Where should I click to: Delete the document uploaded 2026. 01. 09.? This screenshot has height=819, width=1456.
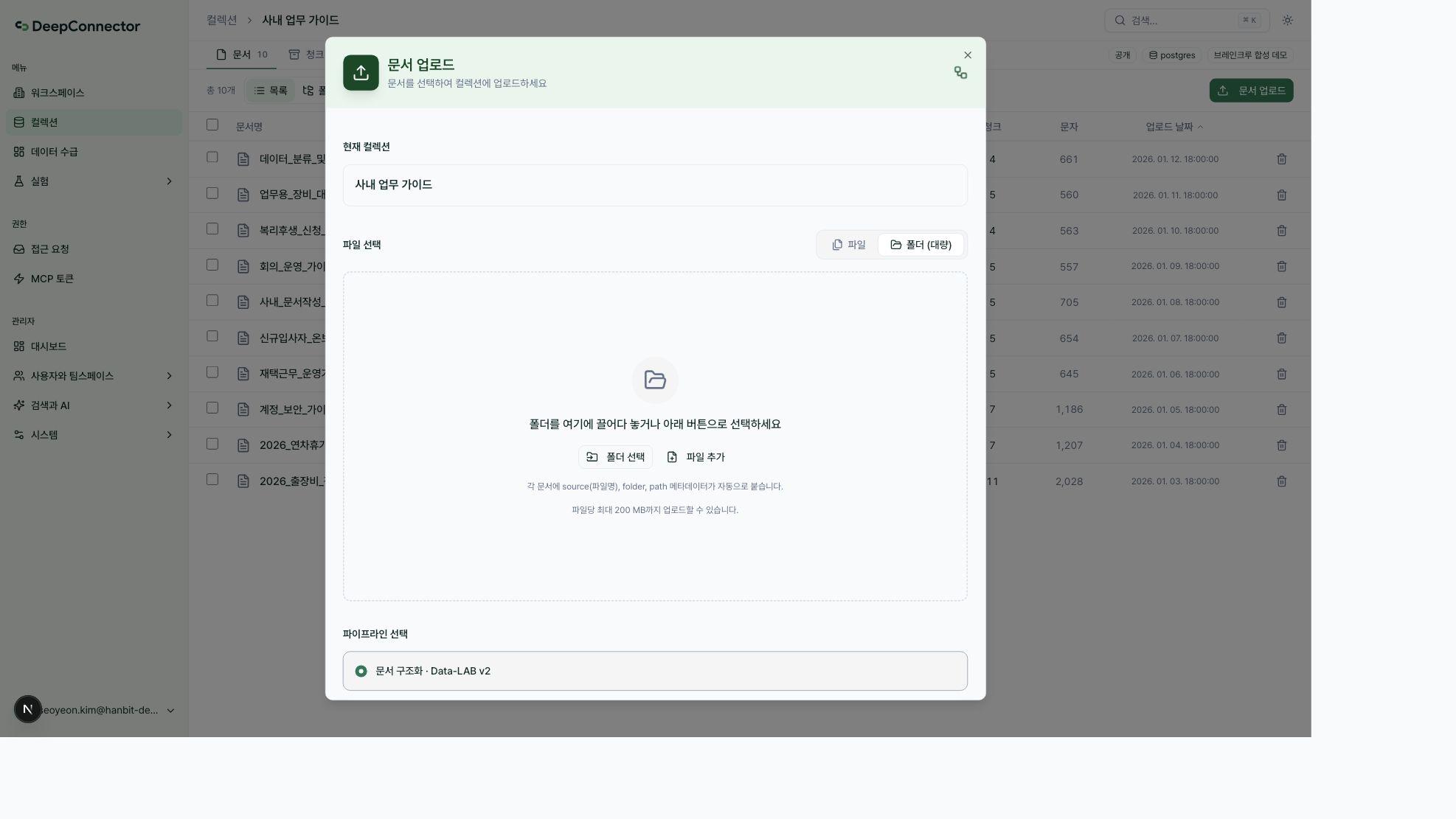[1281, 266]
